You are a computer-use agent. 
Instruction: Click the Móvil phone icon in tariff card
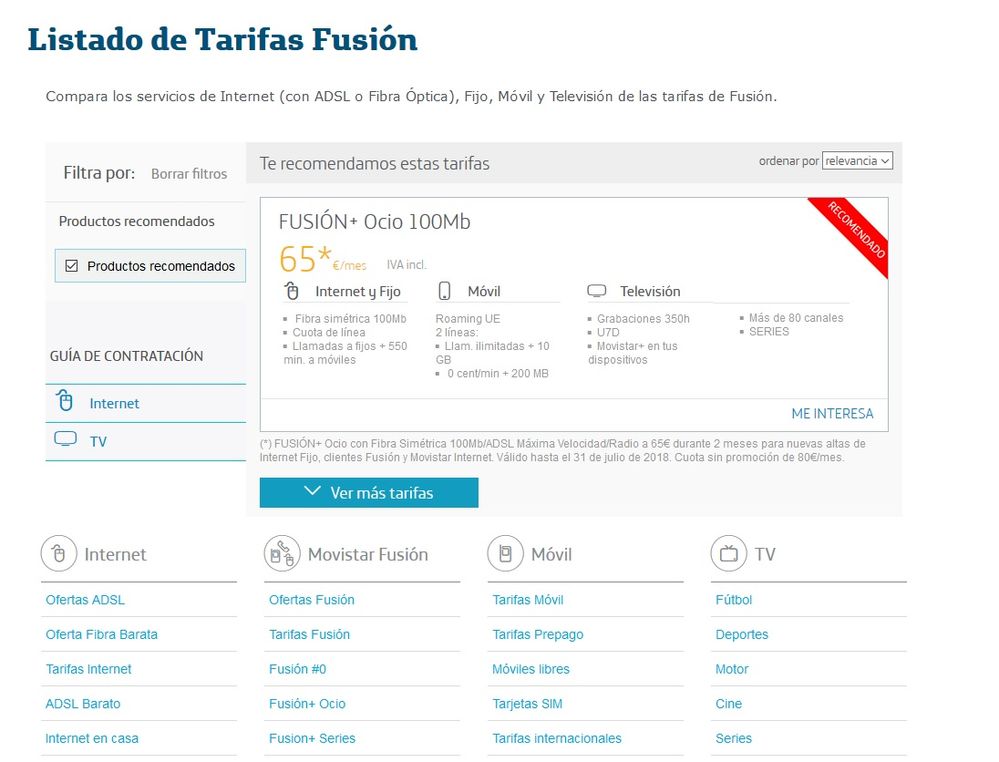(445, 291)
